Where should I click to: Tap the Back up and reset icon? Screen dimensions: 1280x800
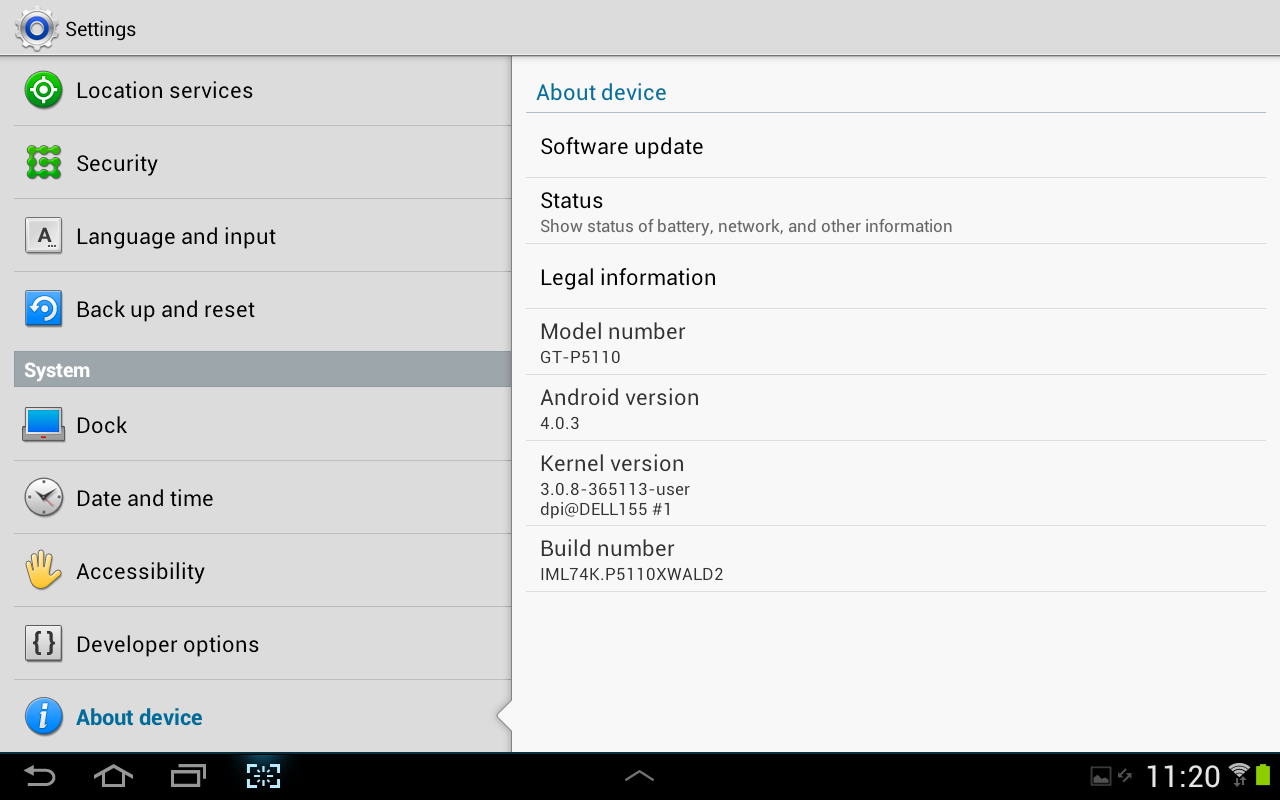pyautogui.click(x=43, y=309)
